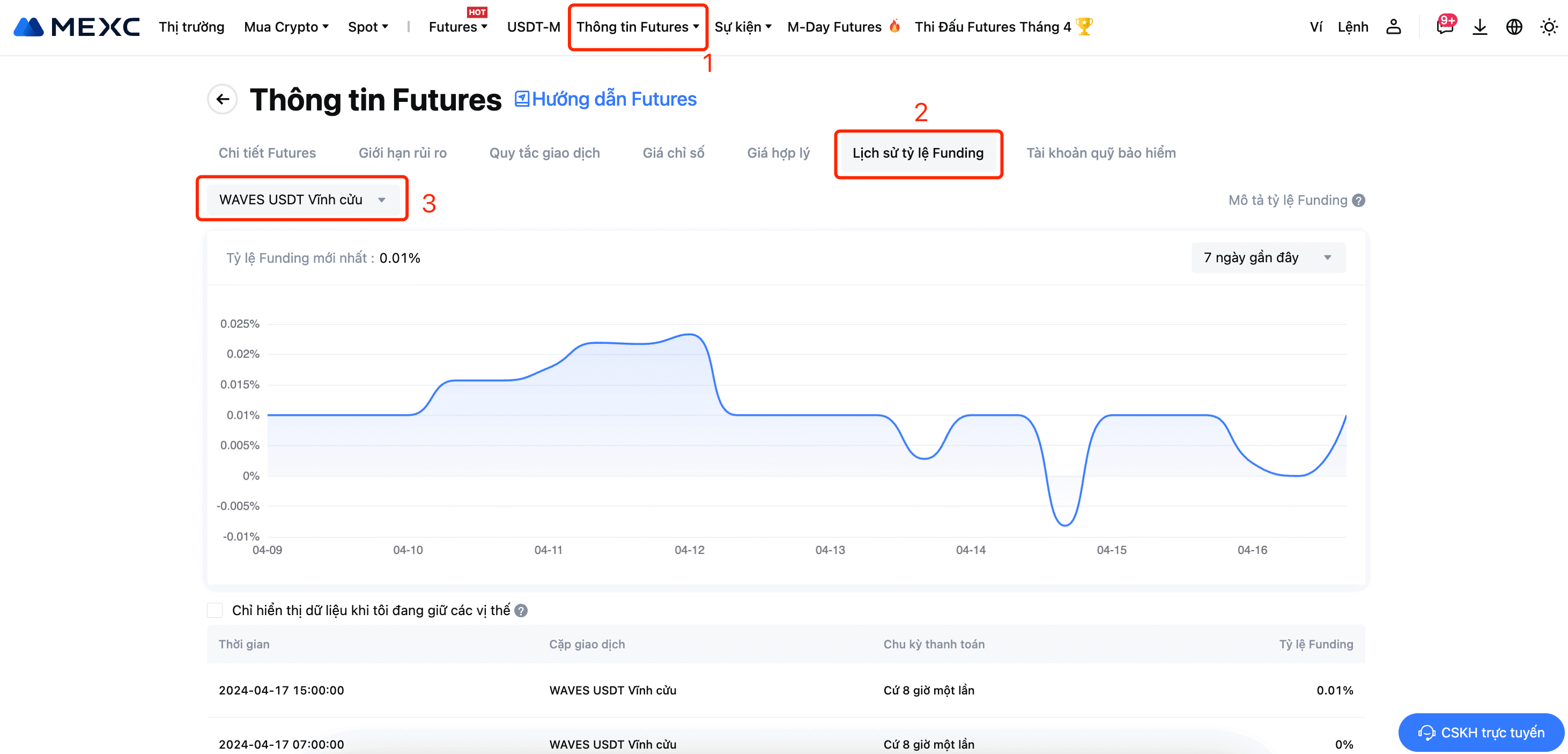The image size is (1568, 754).
Task: Open the language globe icon
Action: (1514, 27)
